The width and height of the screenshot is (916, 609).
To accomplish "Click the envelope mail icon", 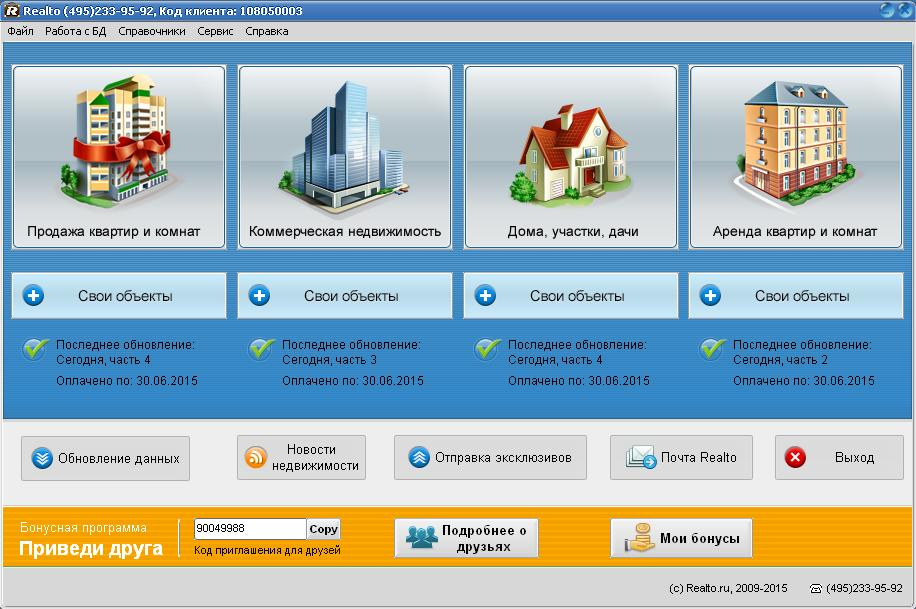I will pyautogui.click(x=641, y=458).
